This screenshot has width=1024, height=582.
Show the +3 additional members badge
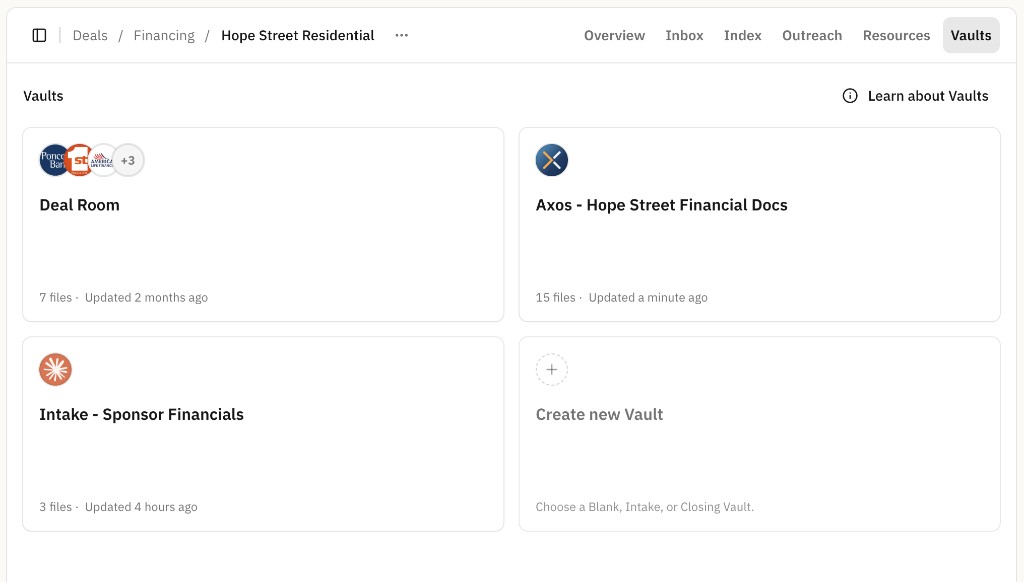(128, 160)
